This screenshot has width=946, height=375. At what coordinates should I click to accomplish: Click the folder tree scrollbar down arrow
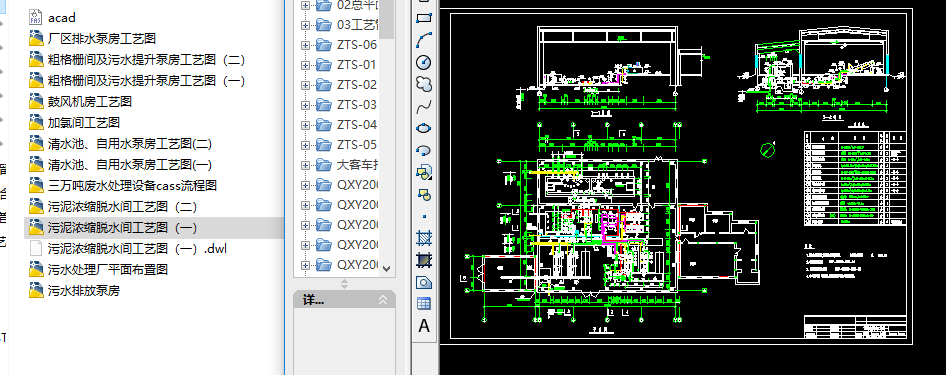[x=387, y=269]
